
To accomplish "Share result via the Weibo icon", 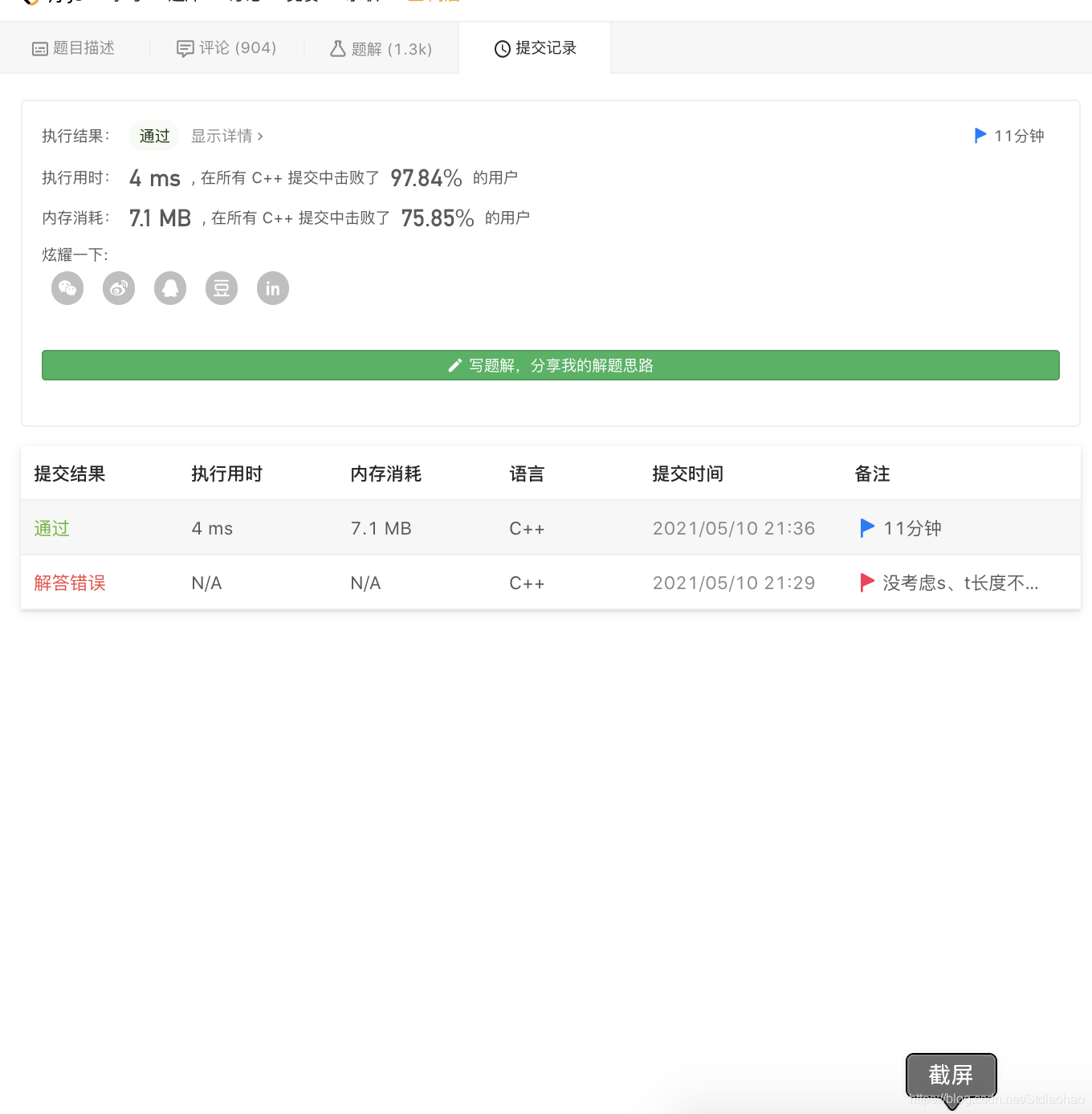I will point(118,288).
